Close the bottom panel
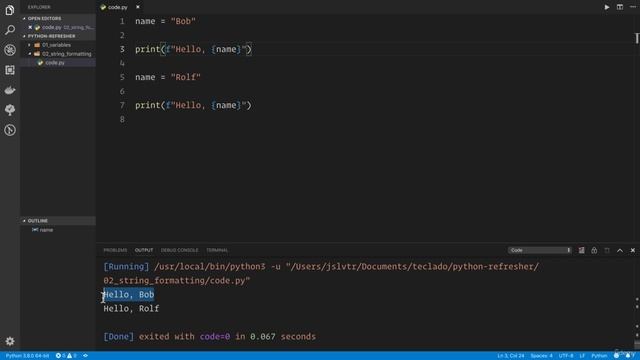Screen dimensions: 640x360 (x=633, y=250)
